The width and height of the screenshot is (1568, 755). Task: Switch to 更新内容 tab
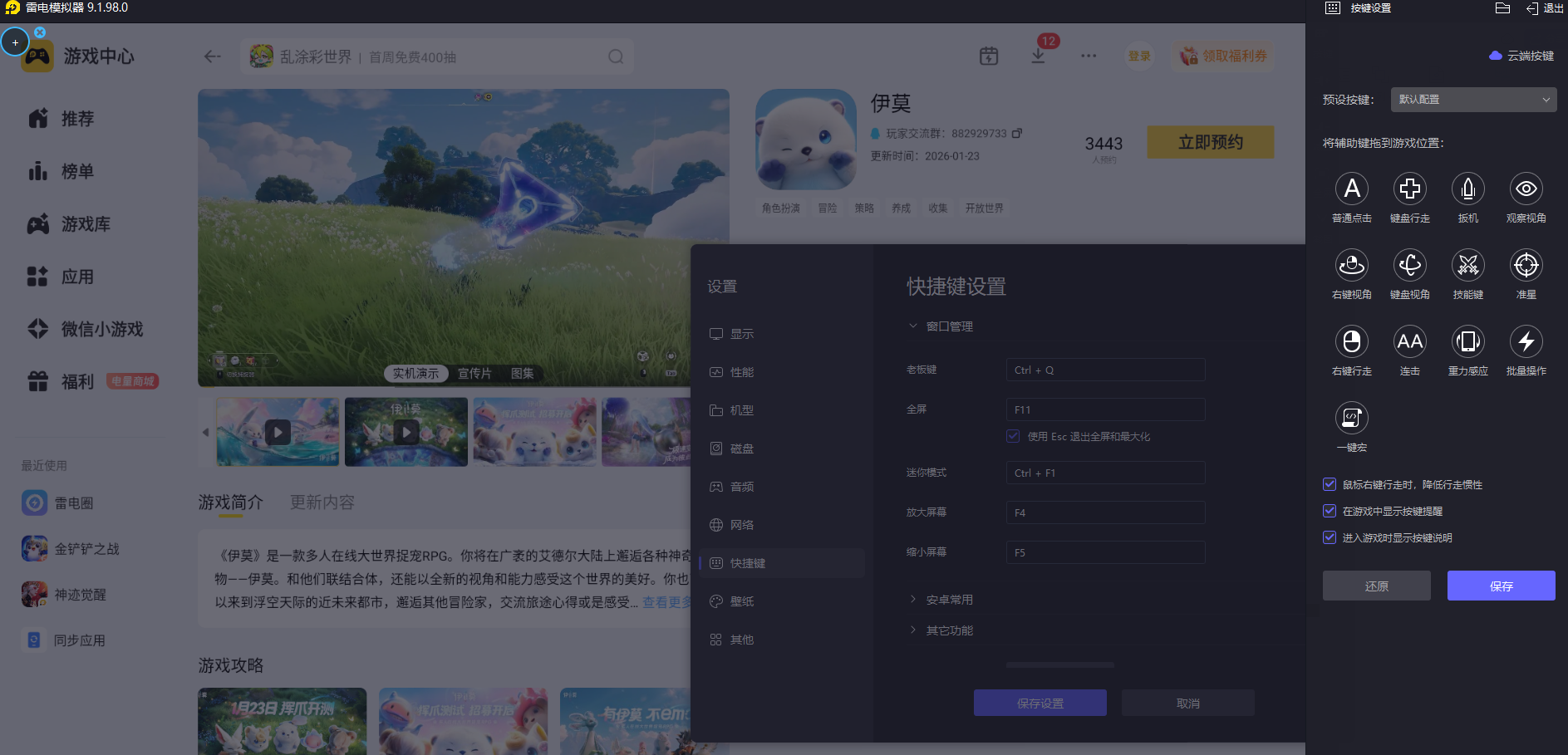322,503
